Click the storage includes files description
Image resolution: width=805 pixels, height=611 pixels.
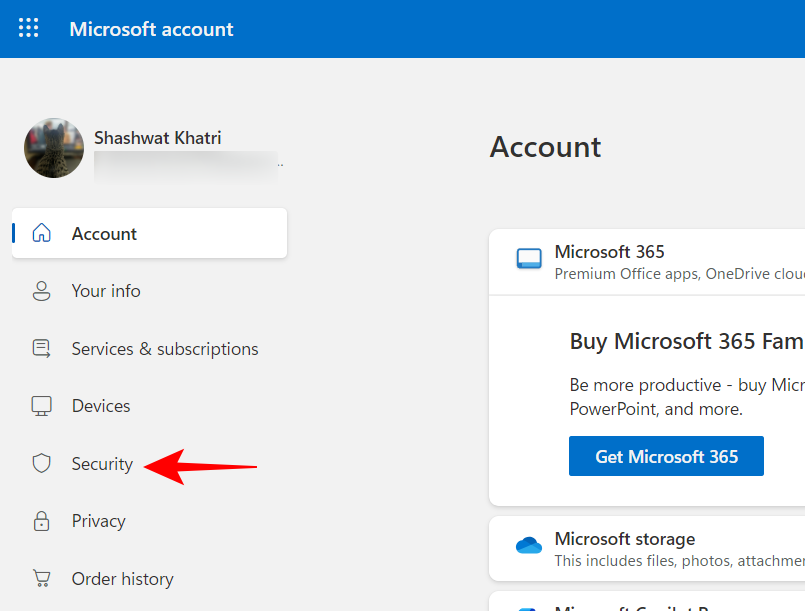[x=680, y=561]
